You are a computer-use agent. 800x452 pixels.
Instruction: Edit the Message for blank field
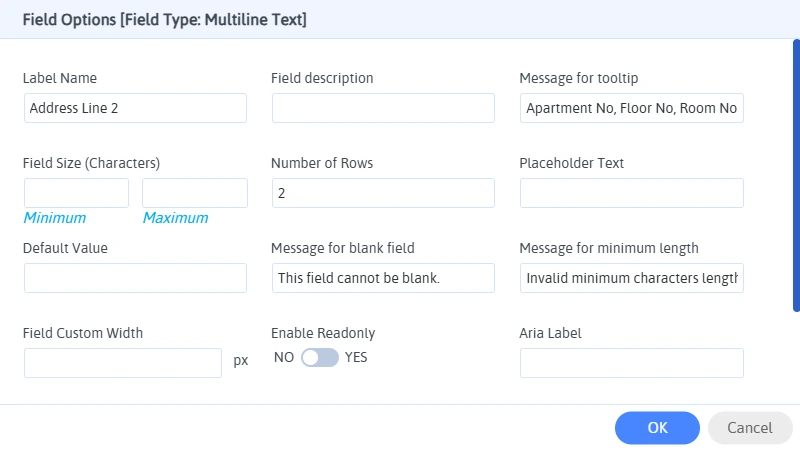383,278
